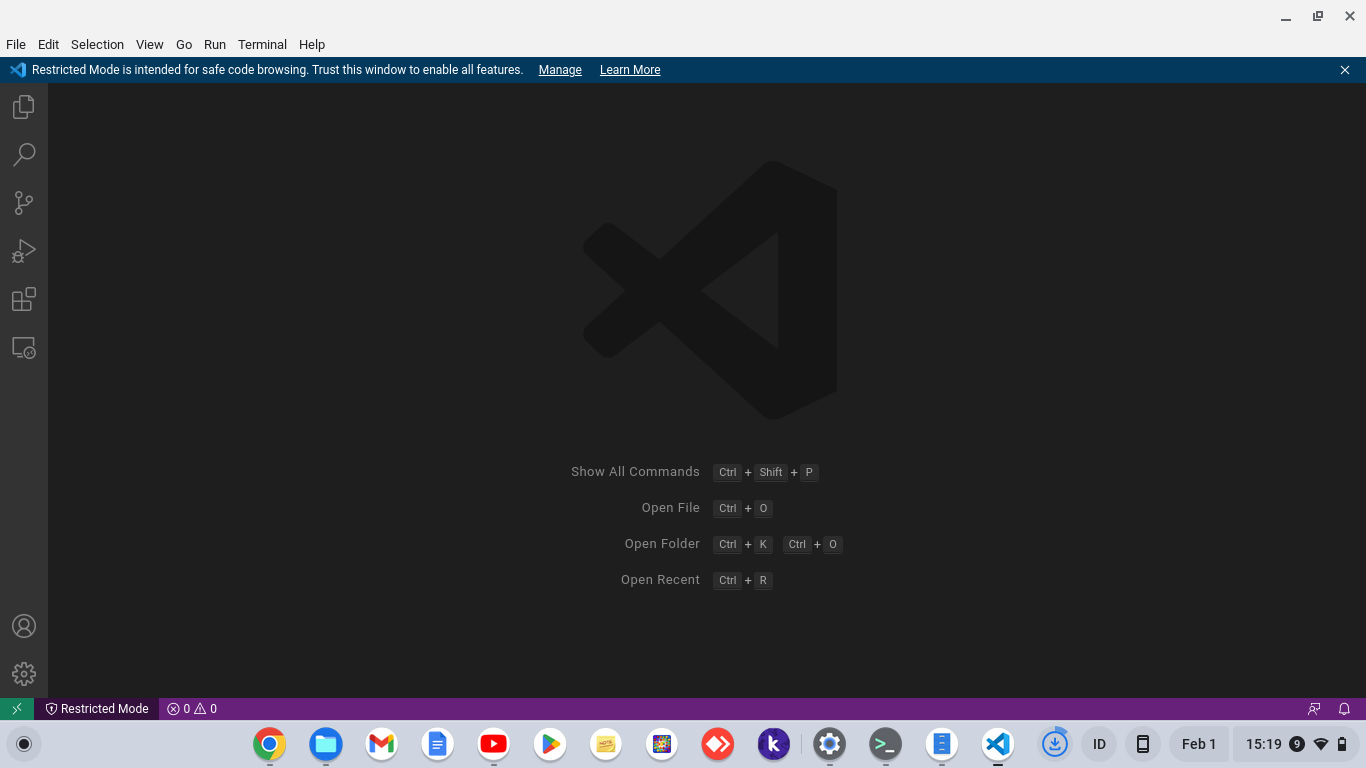Open the Search view in activity bar
The width and height of the screenshot is (1366, 768).
tap(24, 155)
